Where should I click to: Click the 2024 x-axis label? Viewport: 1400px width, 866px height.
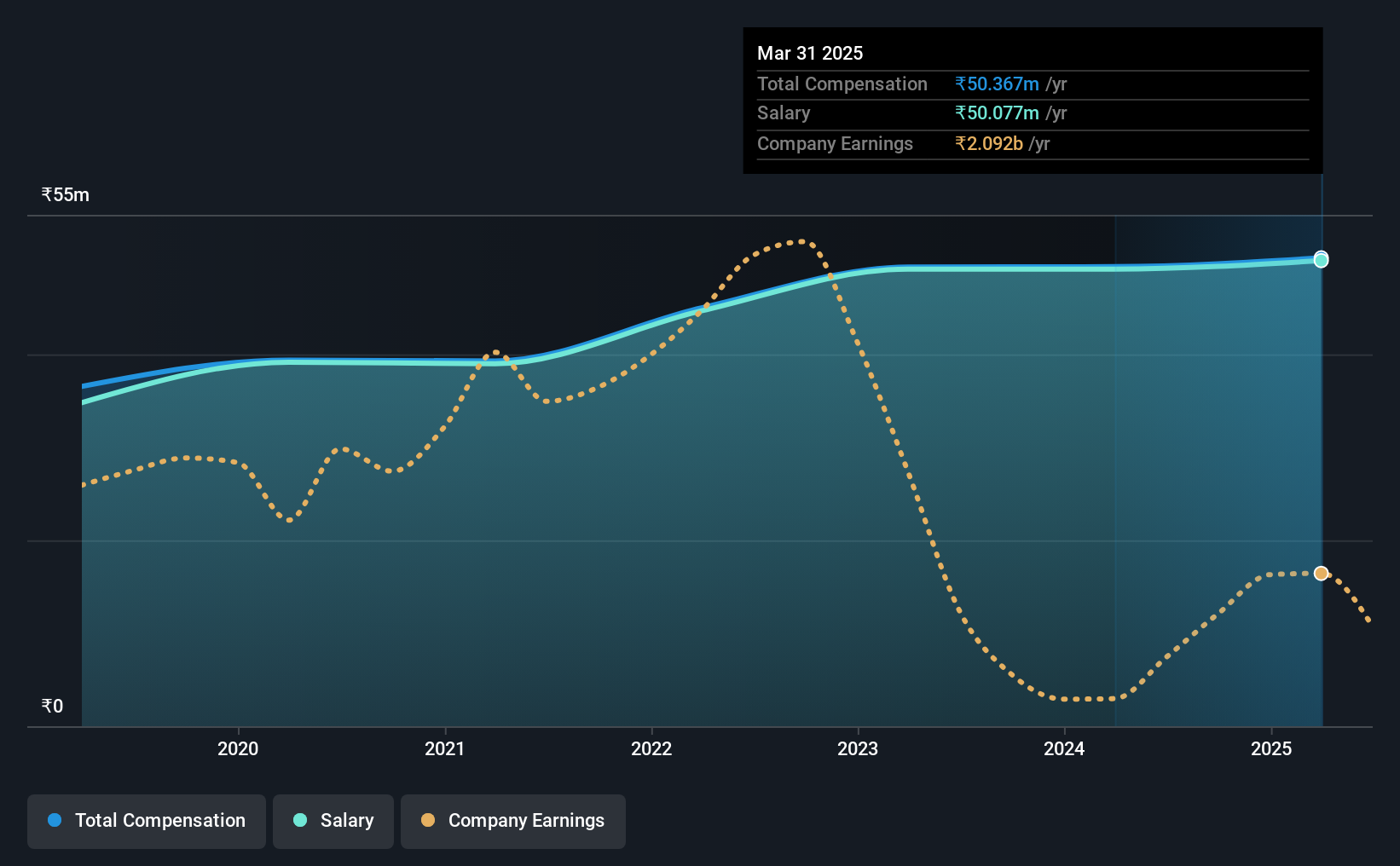pyautogui.click(x=1064, y=748)
